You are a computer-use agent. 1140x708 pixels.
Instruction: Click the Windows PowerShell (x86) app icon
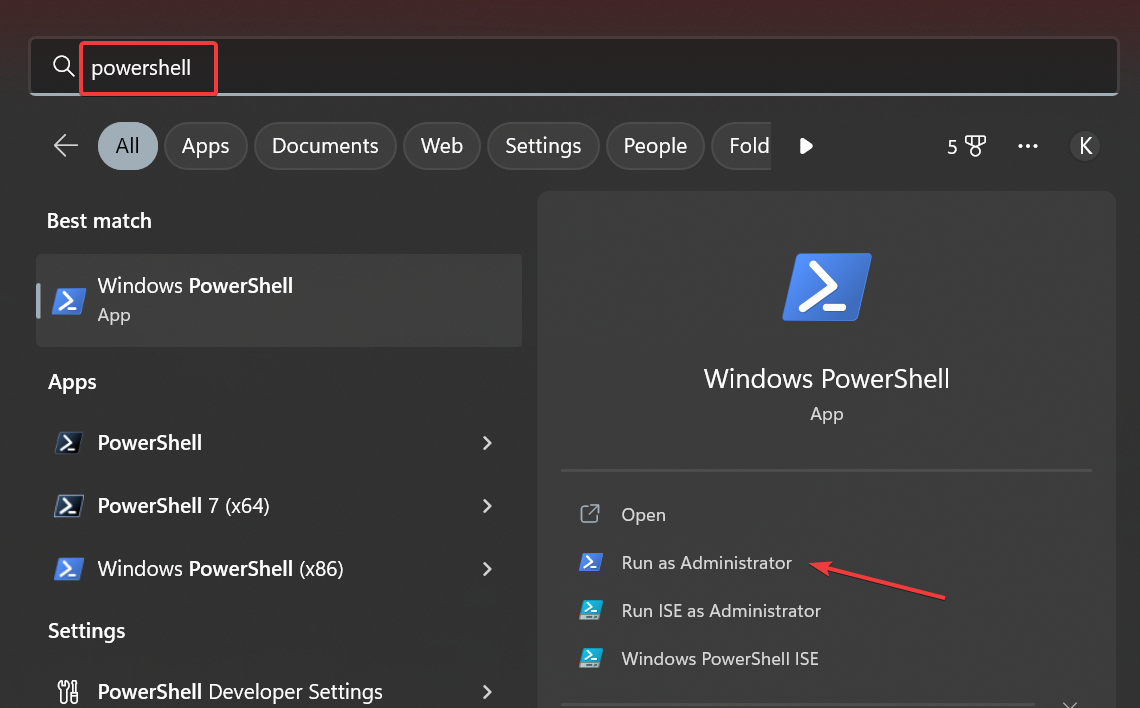[69, 568]
